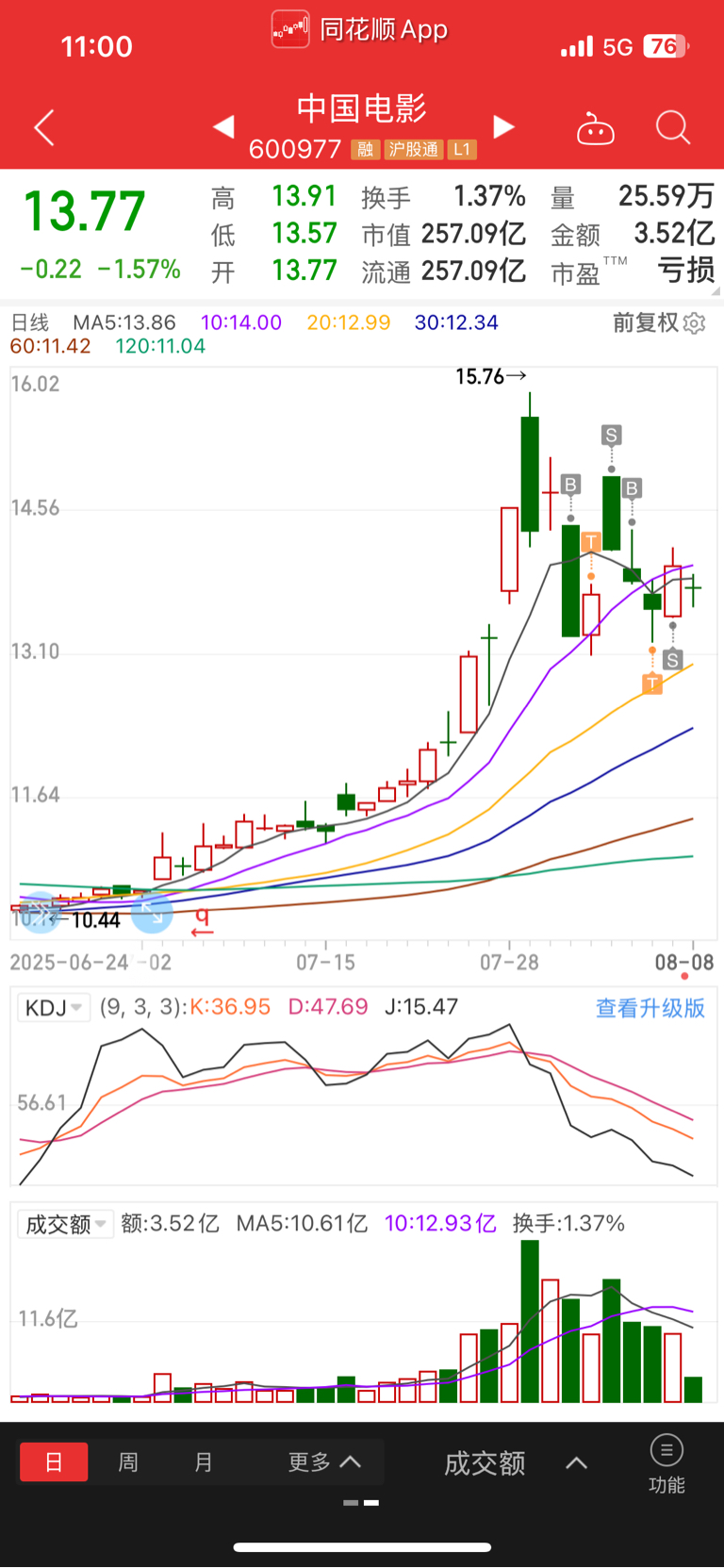Tap the expand-chart blue circle icon
The width and height of the screenshot is (724, 1568).
pos(152,912)
